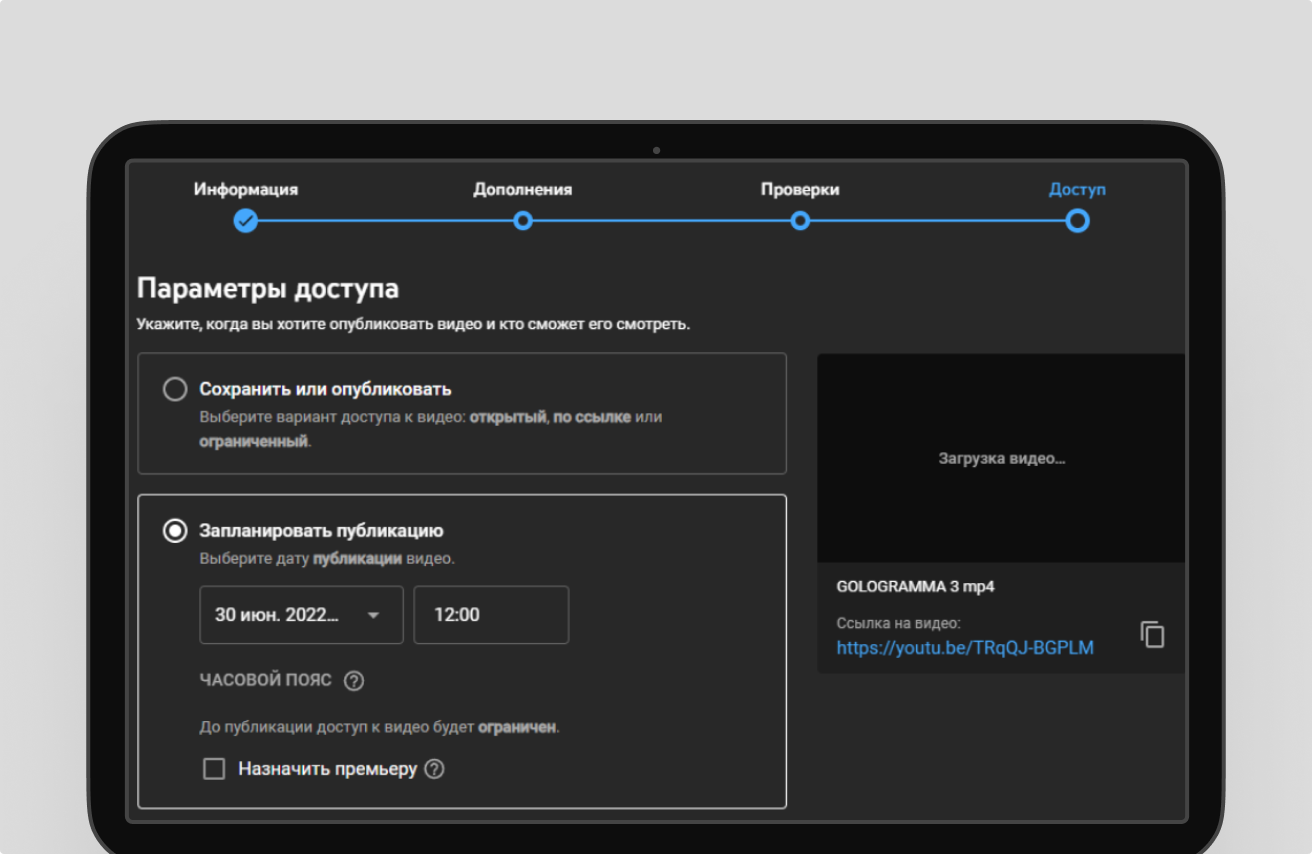This screenshot has height=854, width=1312.
Task: Click the Ссылка на видео label
Action: (x=898, y=623)
